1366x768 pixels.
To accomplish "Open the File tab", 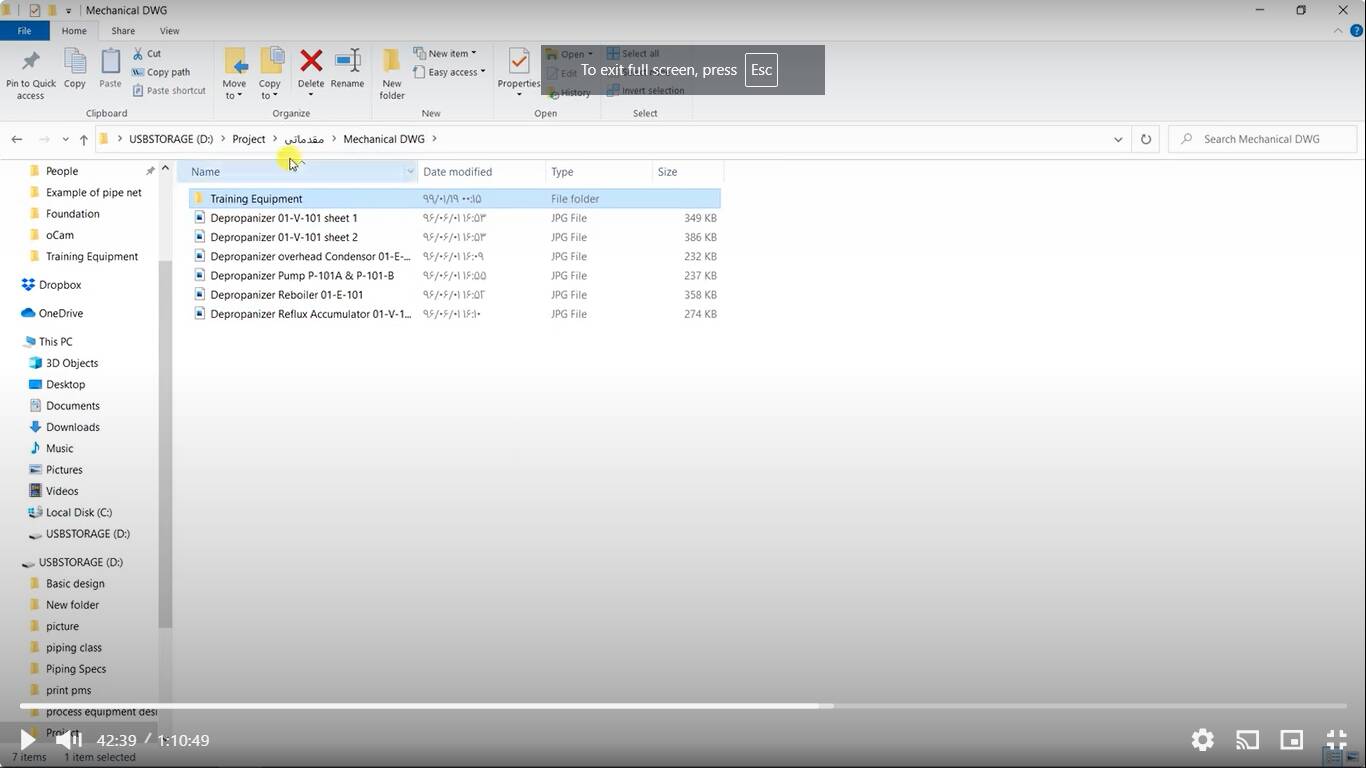I will (24, 31).
